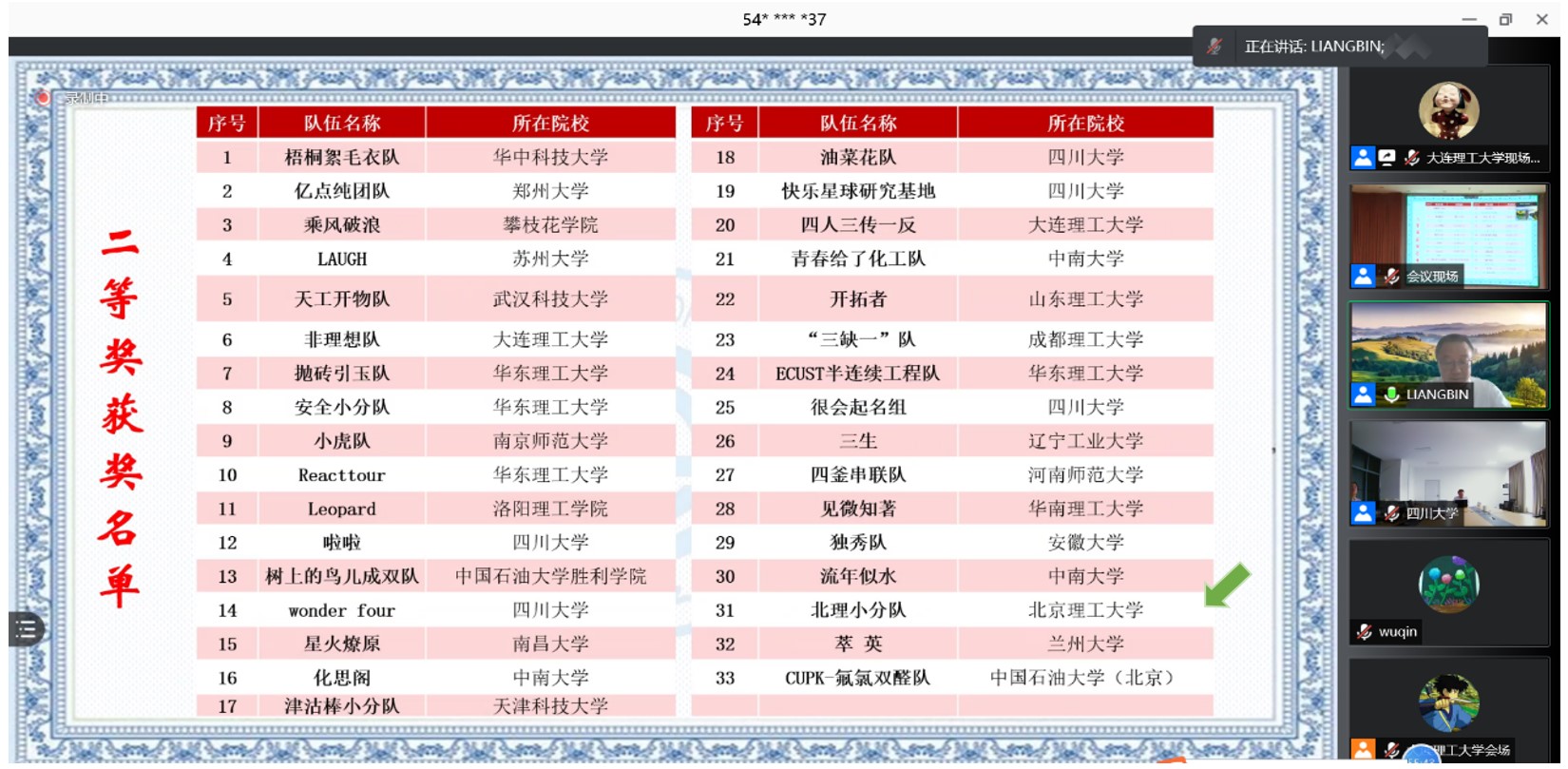
Task: Click the muted mic icon in speaking banner
Action: (x=1214, y=47)
